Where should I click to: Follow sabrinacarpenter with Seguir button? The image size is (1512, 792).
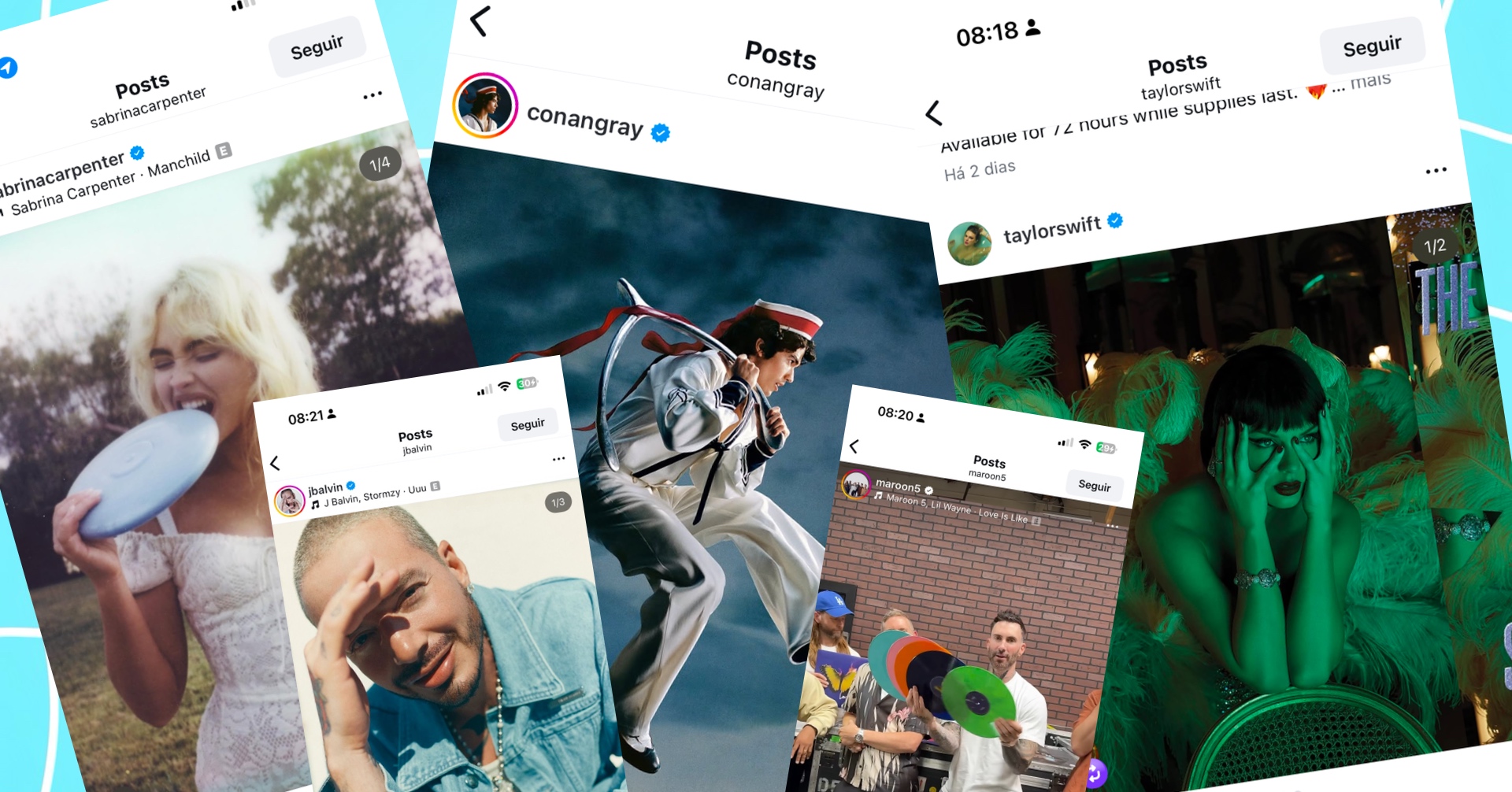coord(317,47)
